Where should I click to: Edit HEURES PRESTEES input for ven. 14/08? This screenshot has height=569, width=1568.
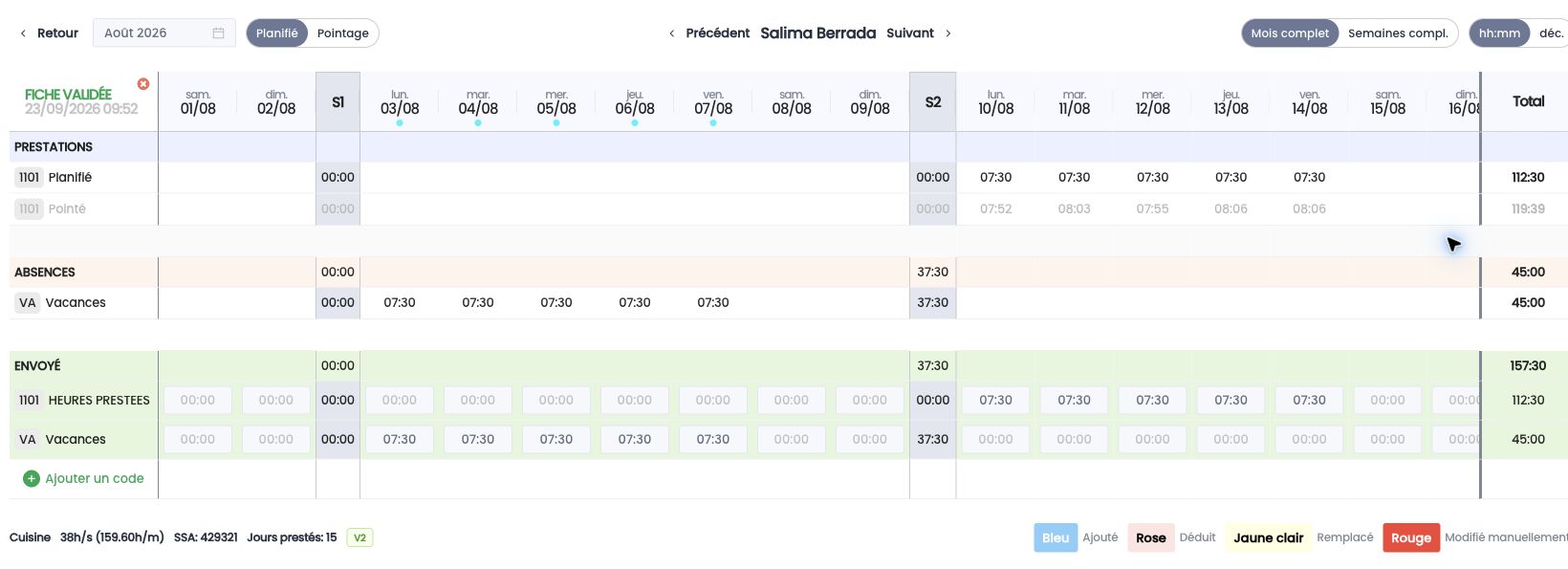1309,400
